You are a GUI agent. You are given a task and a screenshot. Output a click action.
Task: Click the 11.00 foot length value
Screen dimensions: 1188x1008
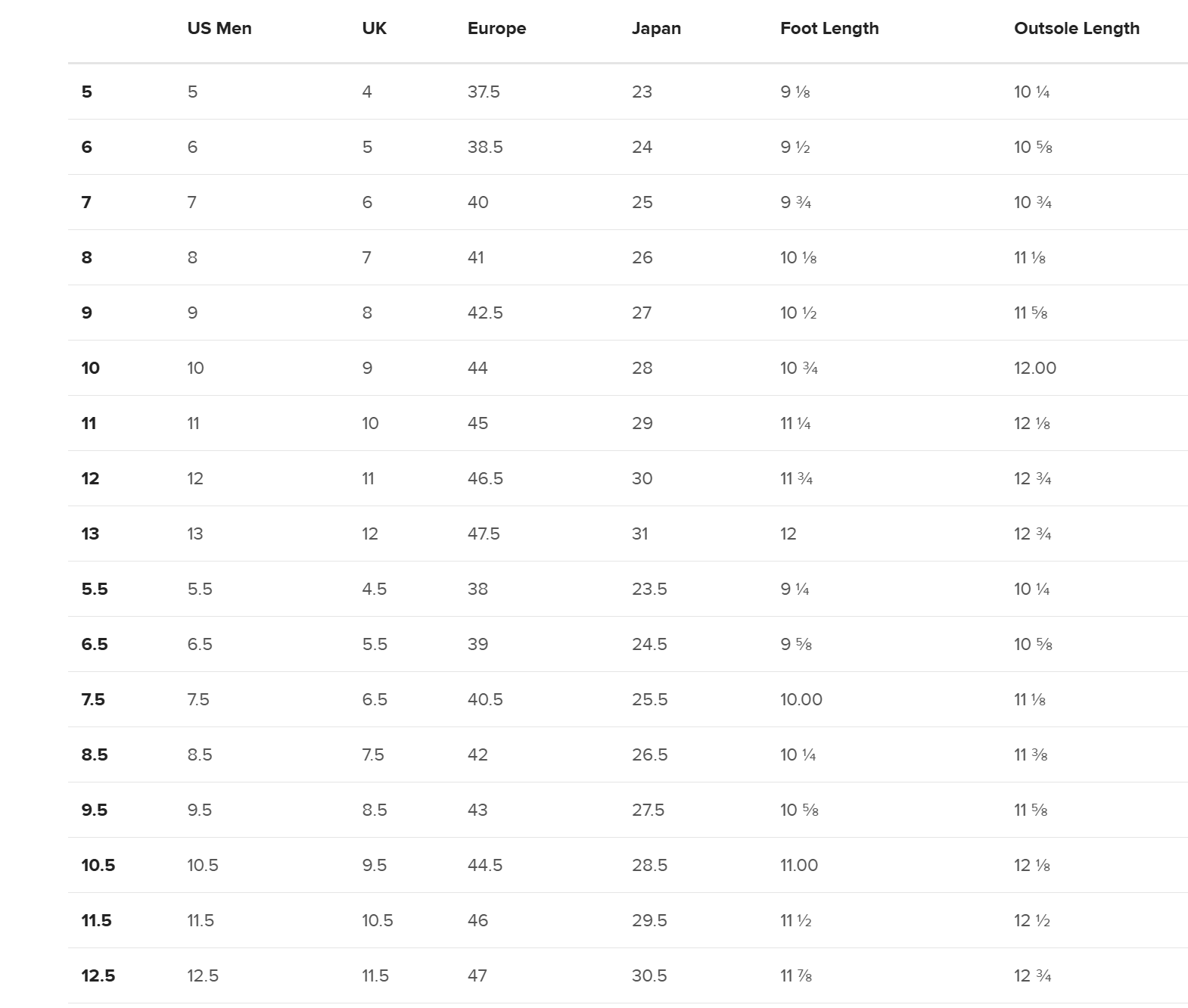(799, 866)
